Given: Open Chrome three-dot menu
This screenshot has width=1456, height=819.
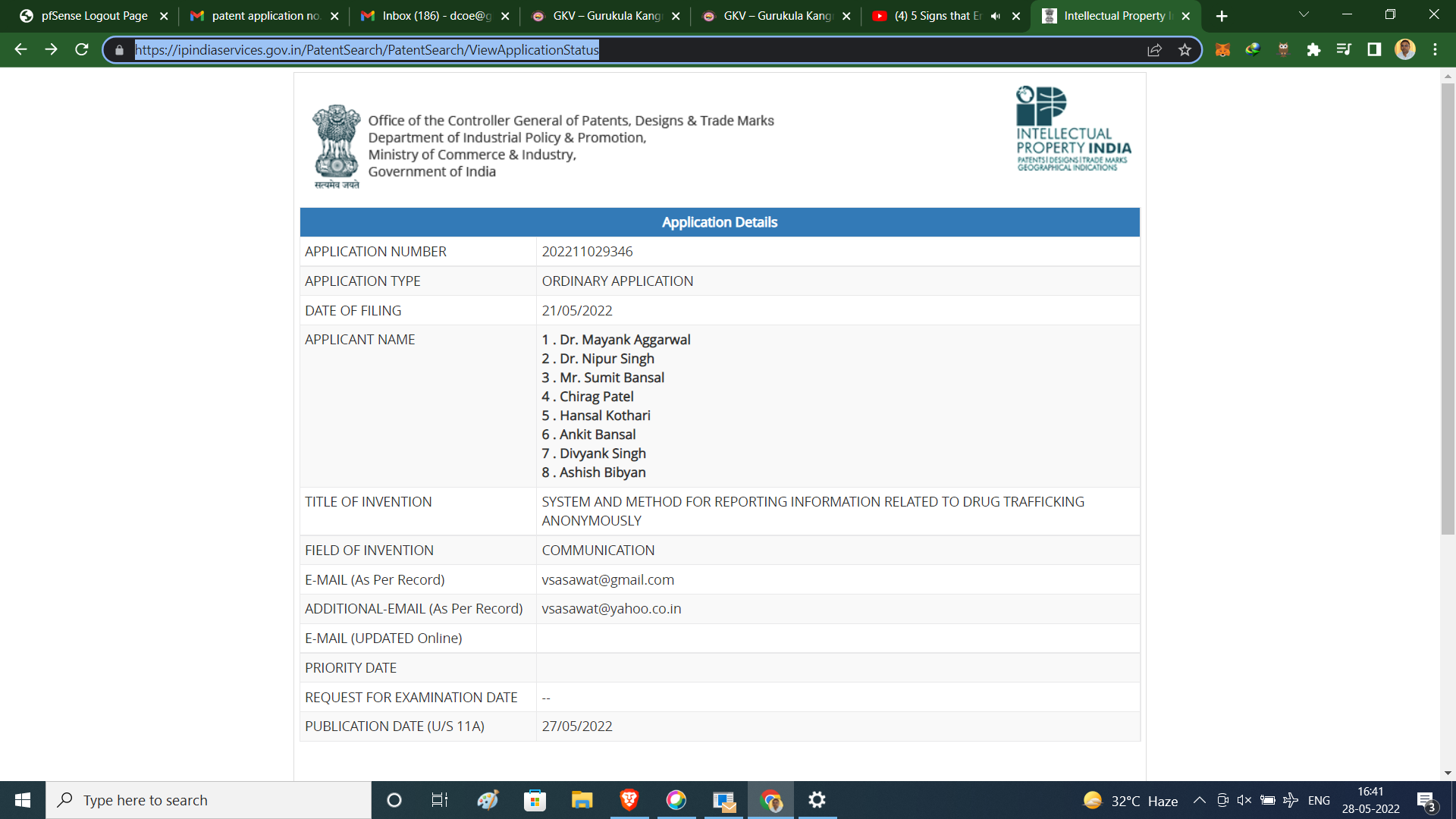Looking at the screenshot, I should click(1435, 50).
